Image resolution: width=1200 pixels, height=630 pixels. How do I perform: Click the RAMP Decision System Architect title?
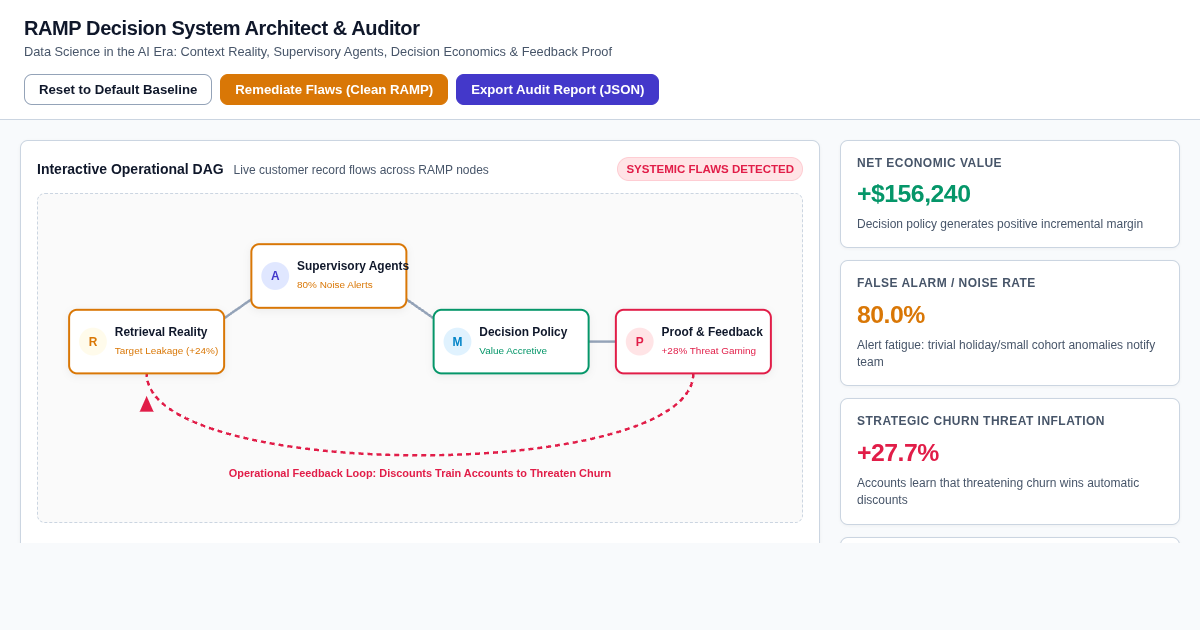222,28
